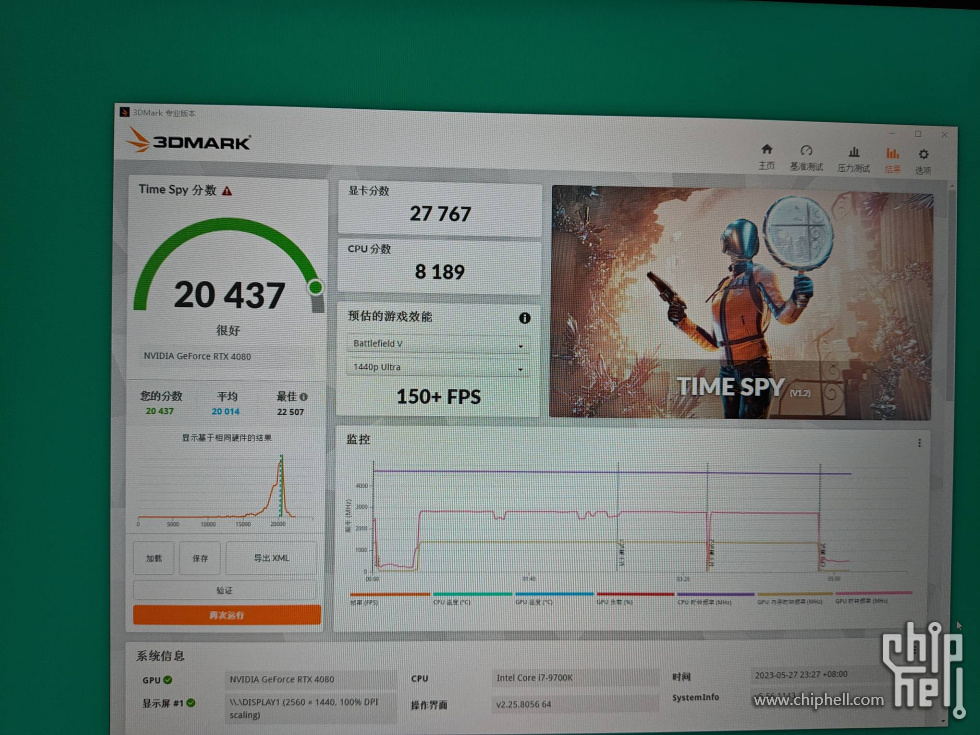Click the 监控 panel heading
The height and width of the screenshot is (735, 980).
358,439
